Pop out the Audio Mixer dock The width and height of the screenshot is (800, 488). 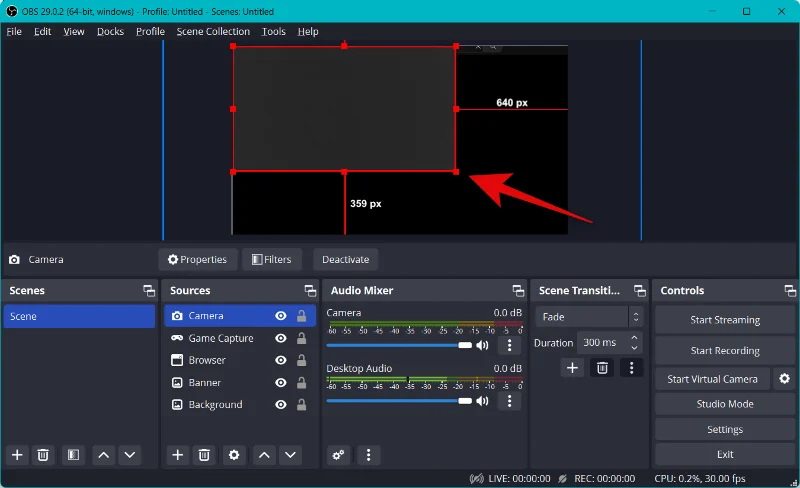tap(518, 291)
